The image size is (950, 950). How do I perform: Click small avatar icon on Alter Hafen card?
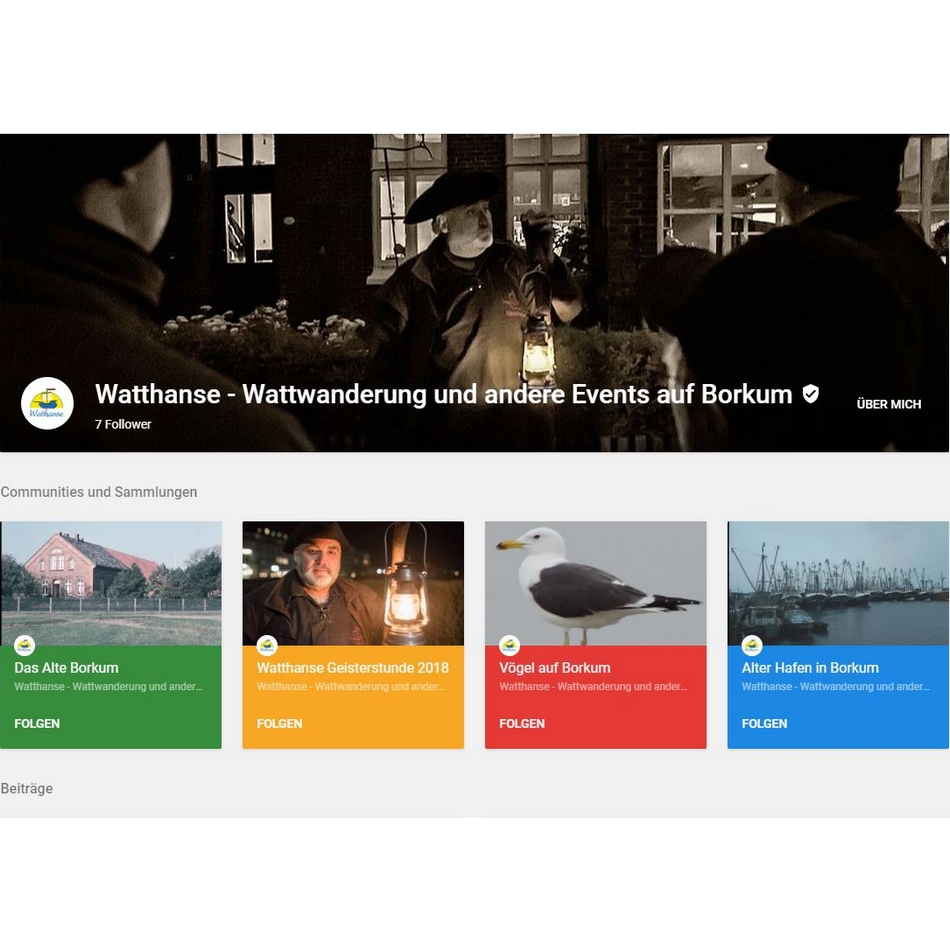coord(752,645)
